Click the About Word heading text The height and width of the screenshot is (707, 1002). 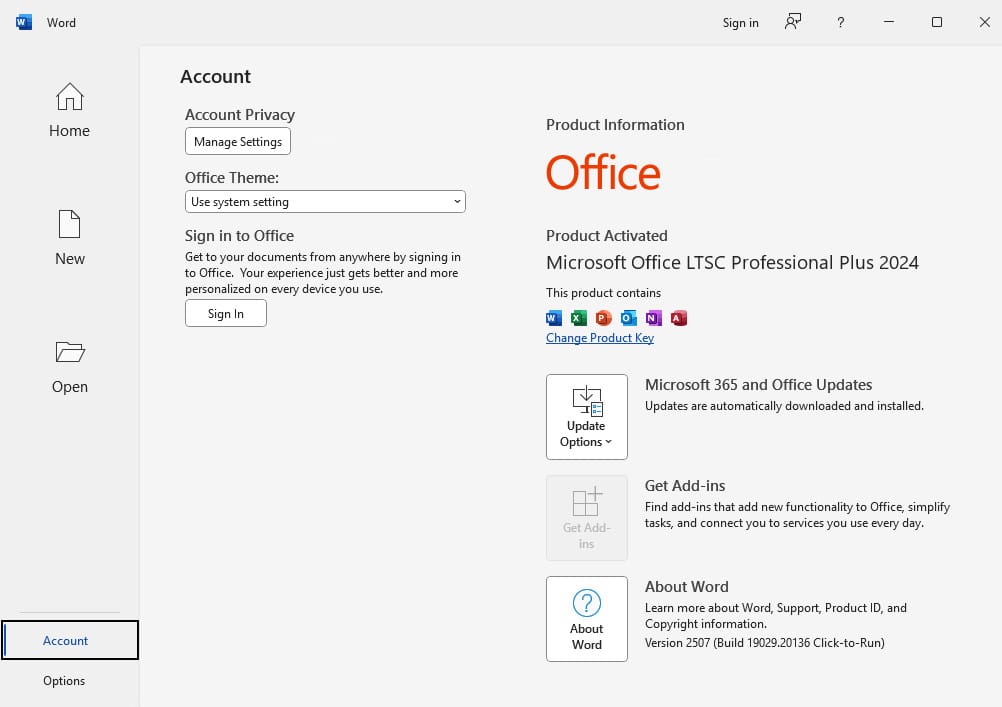(686, 587)
